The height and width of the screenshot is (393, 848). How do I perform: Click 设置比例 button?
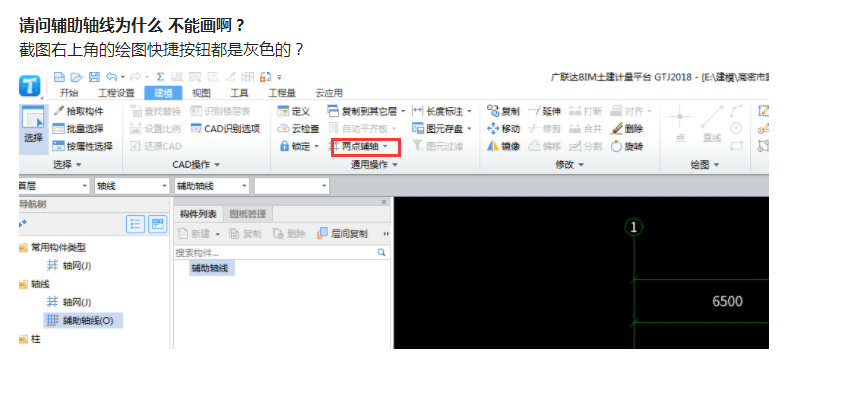coord(156,129)
